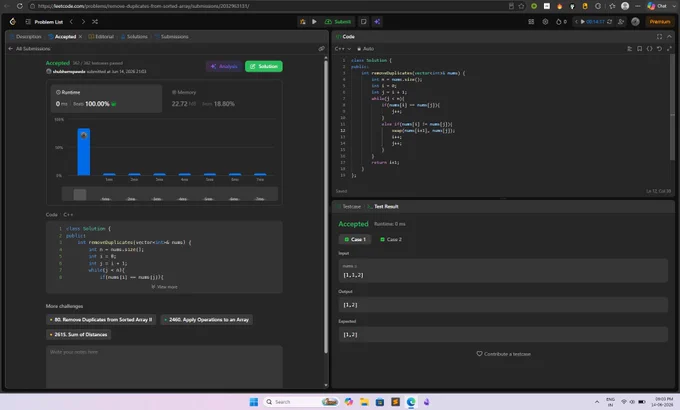
Task: Submit the solution
Action: pyautogui.click(x=338, y=22)
